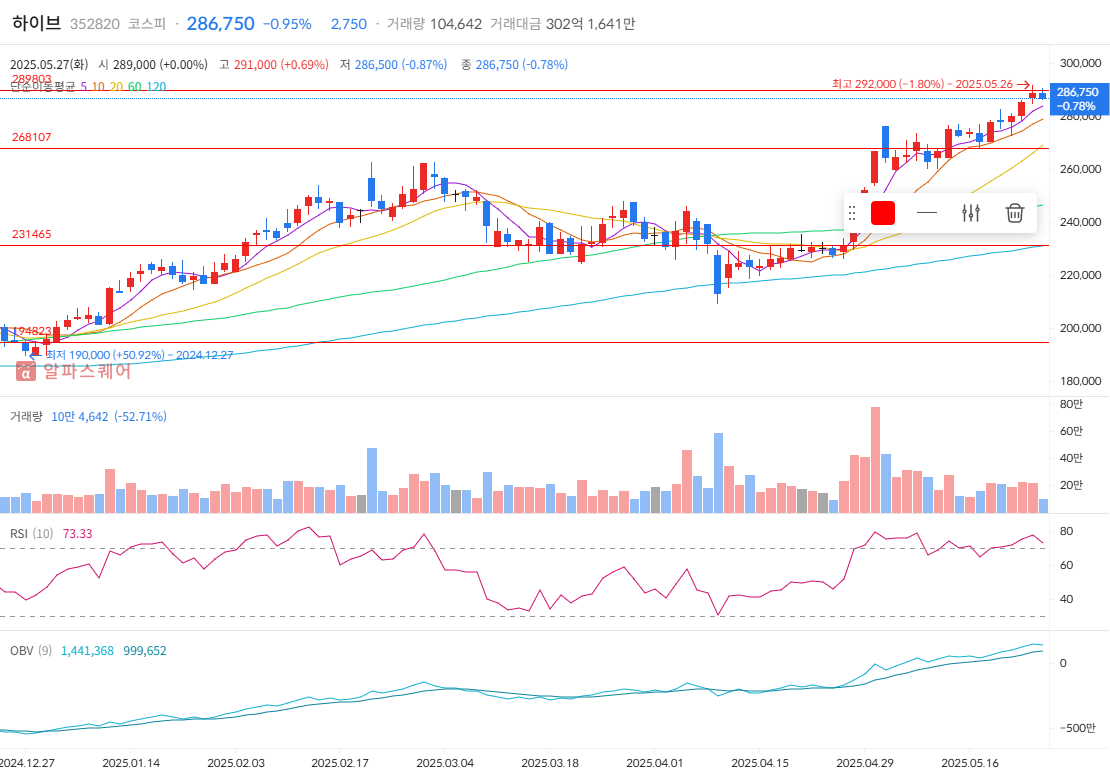This screenshot has height=778, width=1110.
Task: Open drawing settings sliders icon
Action: click(971, 213)
